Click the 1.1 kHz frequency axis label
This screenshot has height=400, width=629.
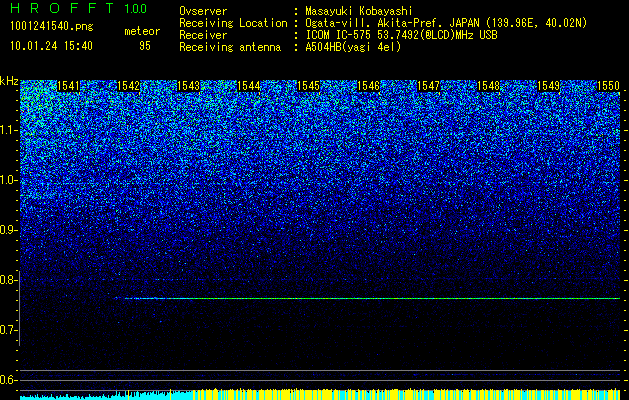(x=8, y=130)
